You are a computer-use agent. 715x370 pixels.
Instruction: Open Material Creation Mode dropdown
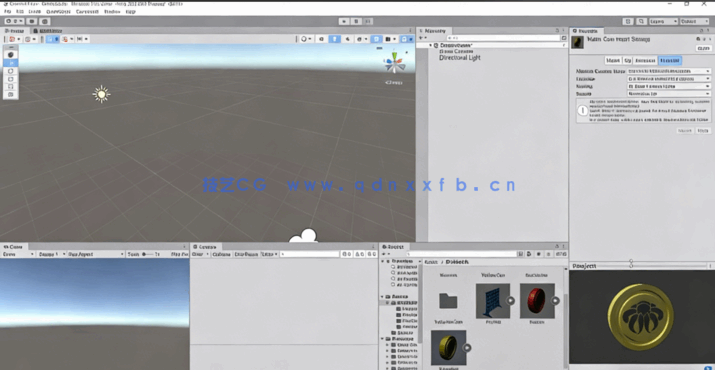click(x=669, y=71)
